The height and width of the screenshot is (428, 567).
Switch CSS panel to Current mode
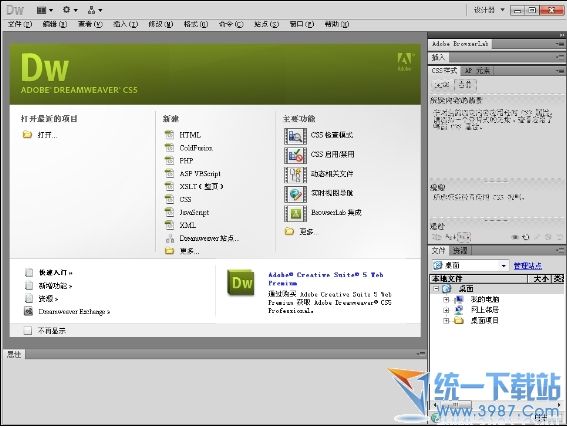(465, 85)
